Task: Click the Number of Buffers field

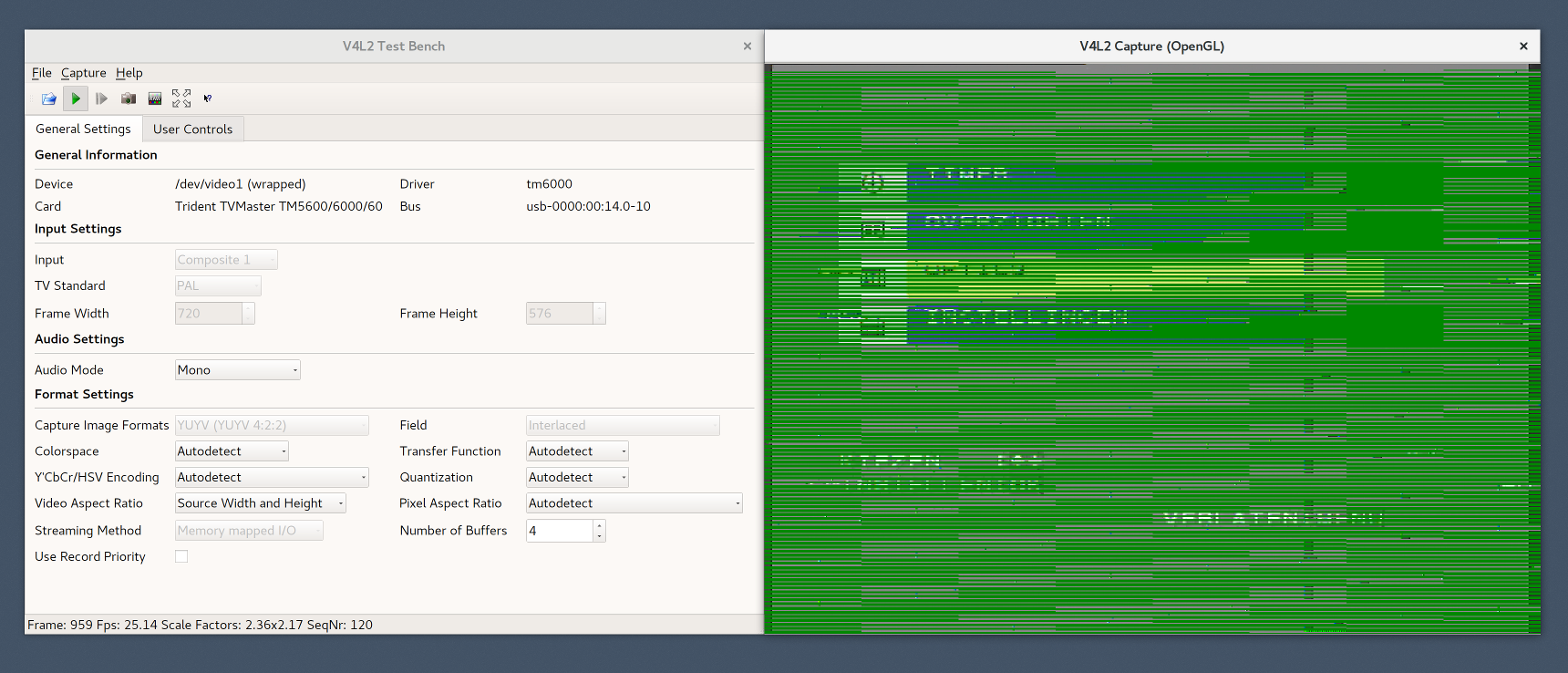Action: (x=560, y=531)
